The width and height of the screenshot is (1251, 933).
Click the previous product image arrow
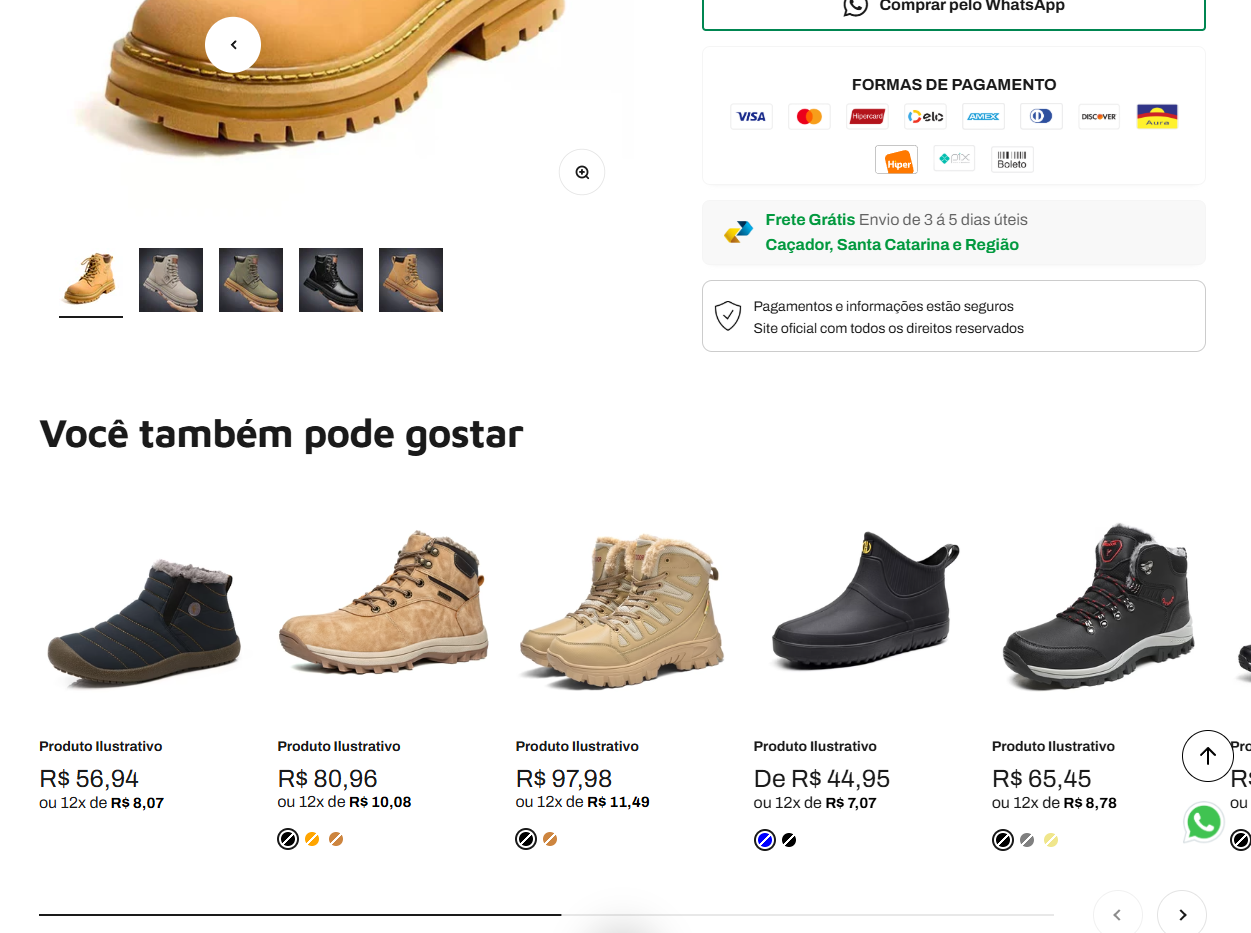233,44
